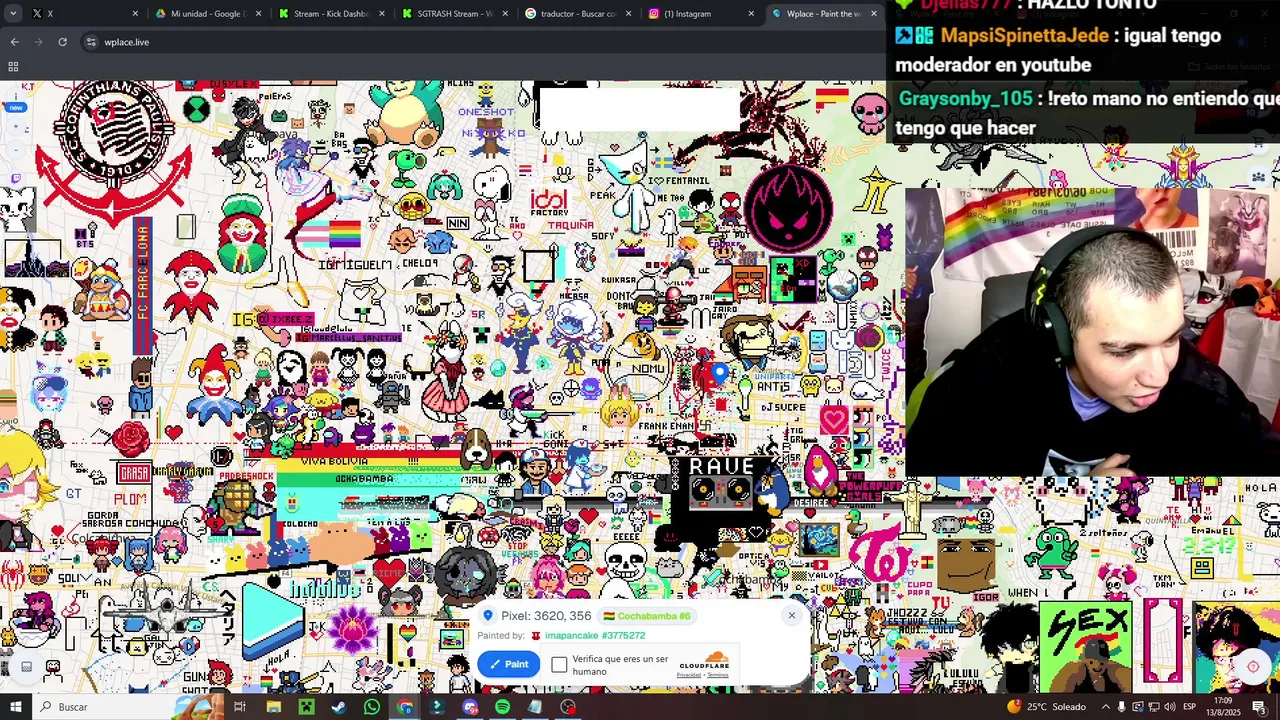This screenshot has height=720, width=1280.
Task: Reload the wplace.live page
Action: [62, 42]
